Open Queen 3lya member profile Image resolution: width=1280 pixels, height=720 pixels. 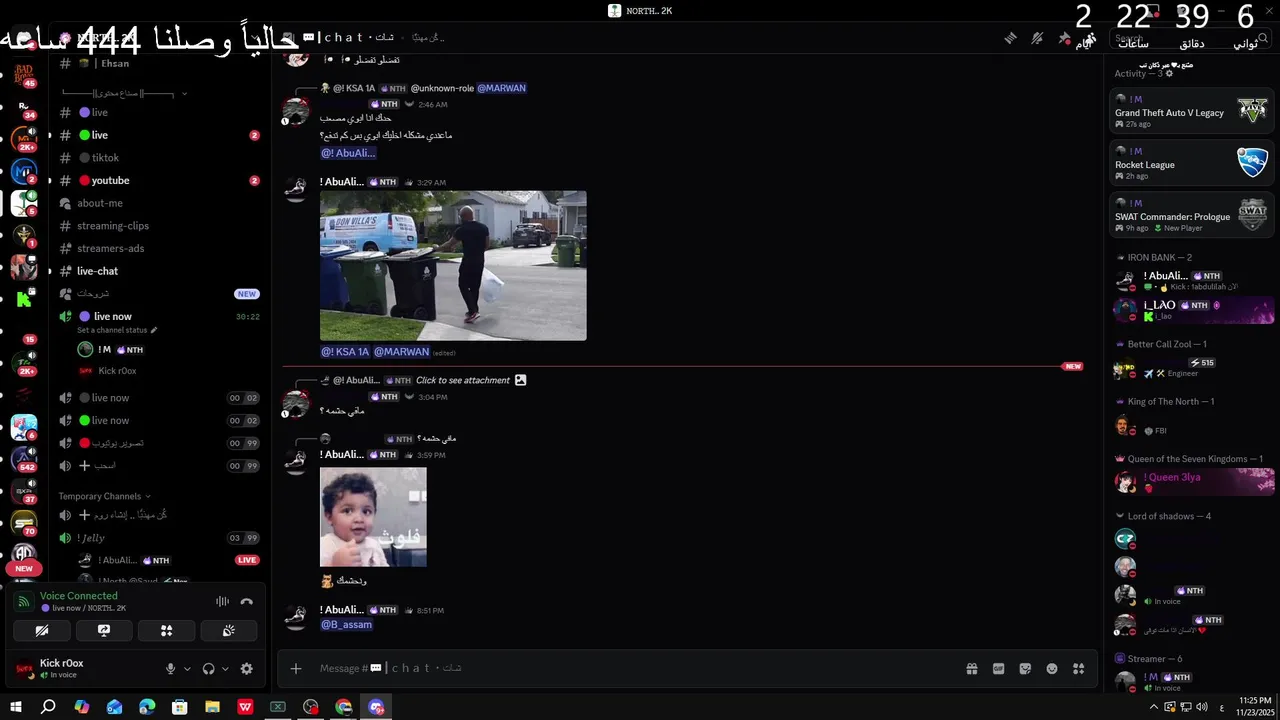click(1193, 481)
